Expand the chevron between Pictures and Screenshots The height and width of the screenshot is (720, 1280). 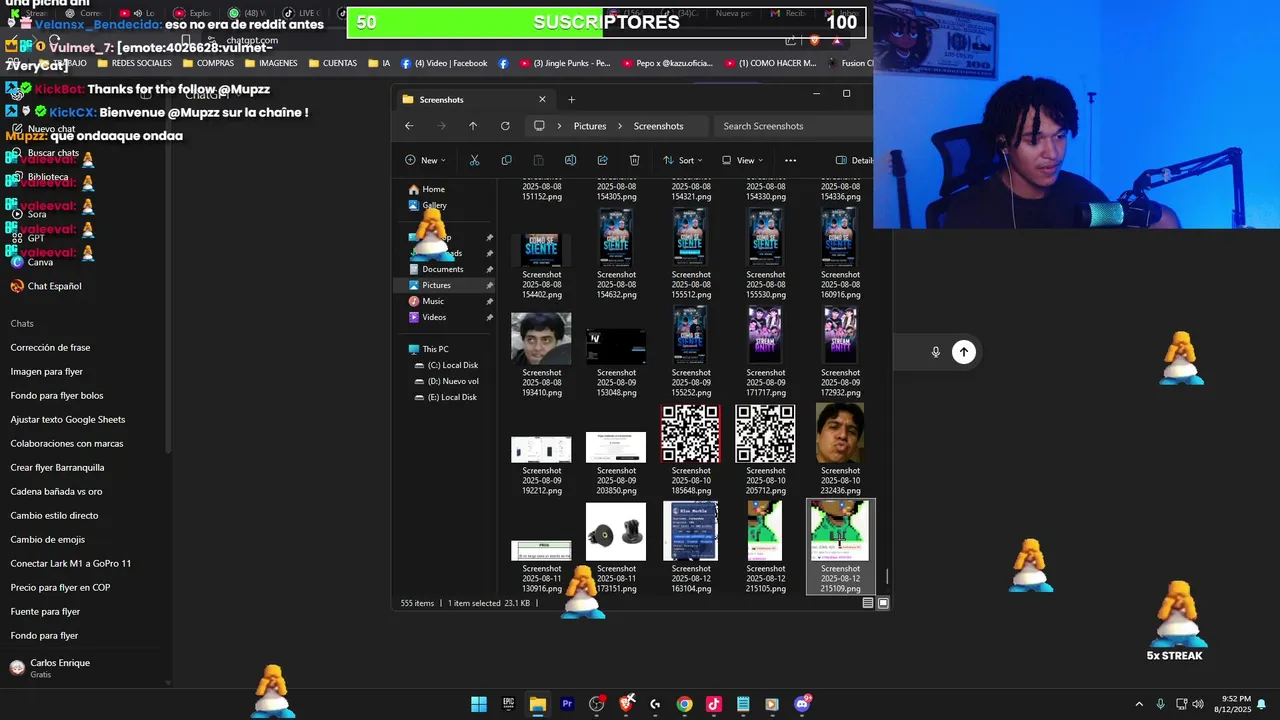(x=620, y=126)
